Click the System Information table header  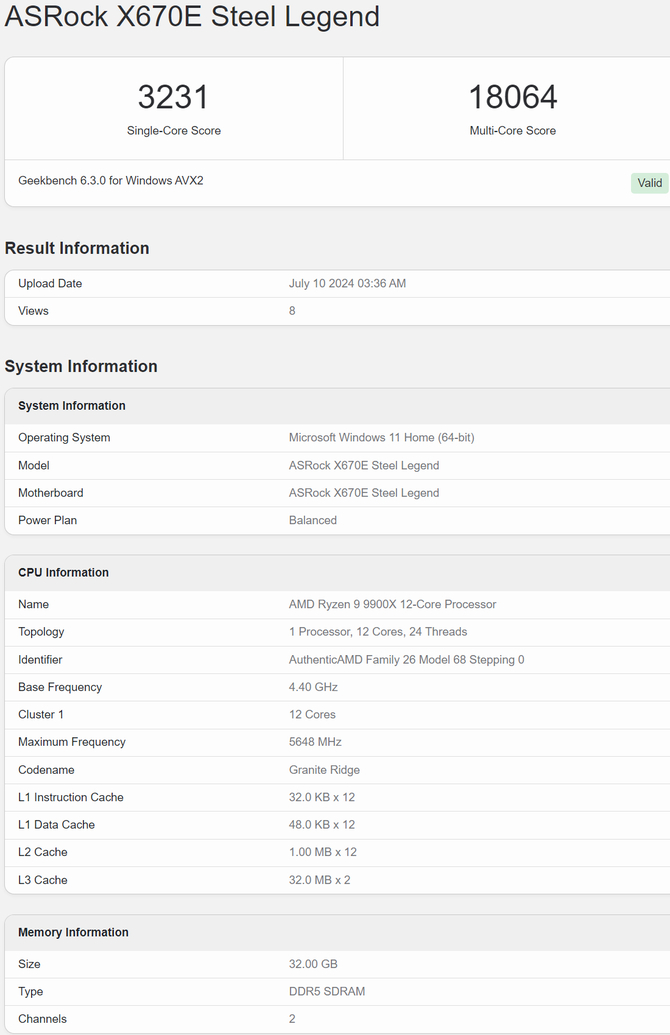coord(72,406)
